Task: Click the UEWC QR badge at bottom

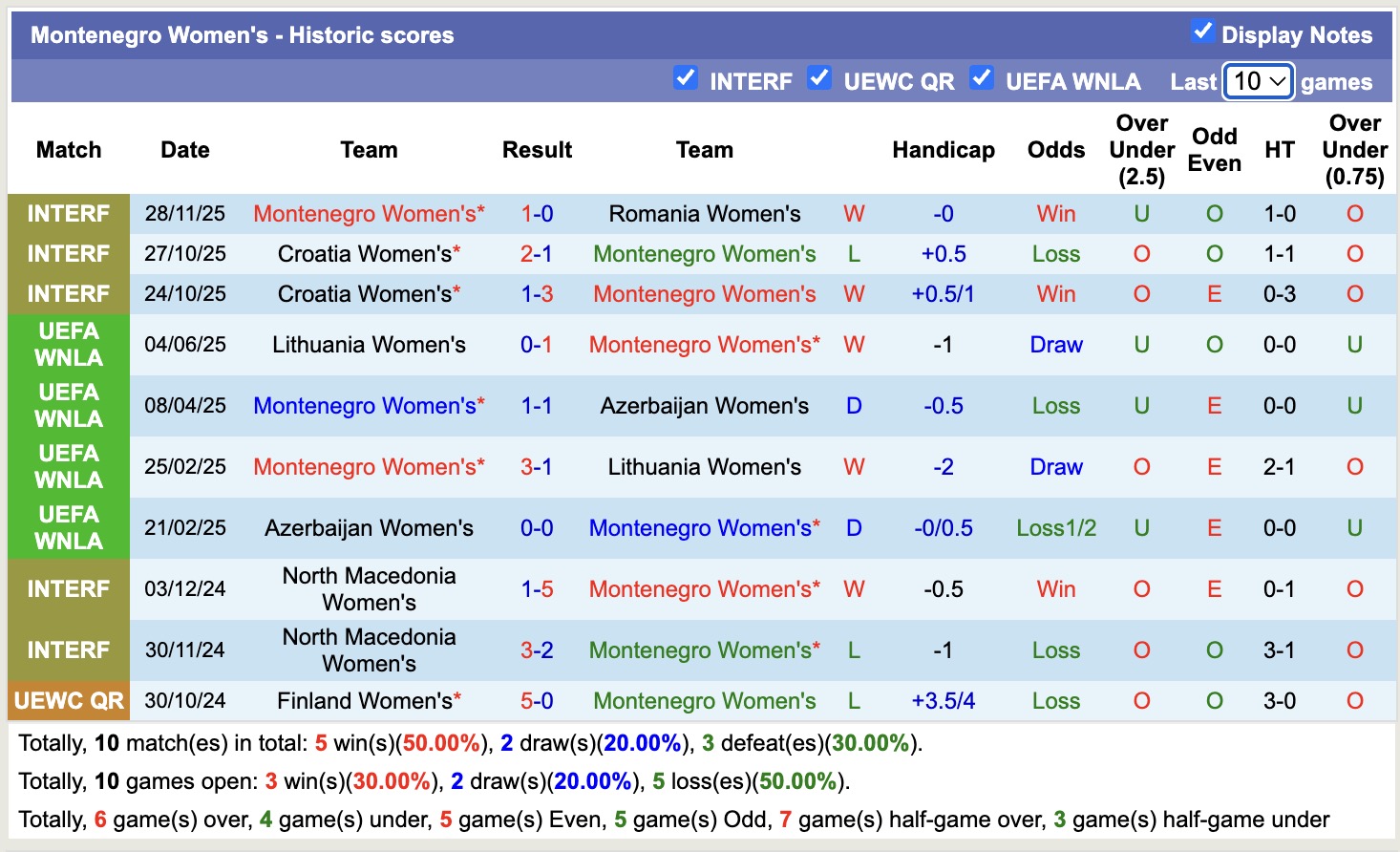Action: pos(68,700)
